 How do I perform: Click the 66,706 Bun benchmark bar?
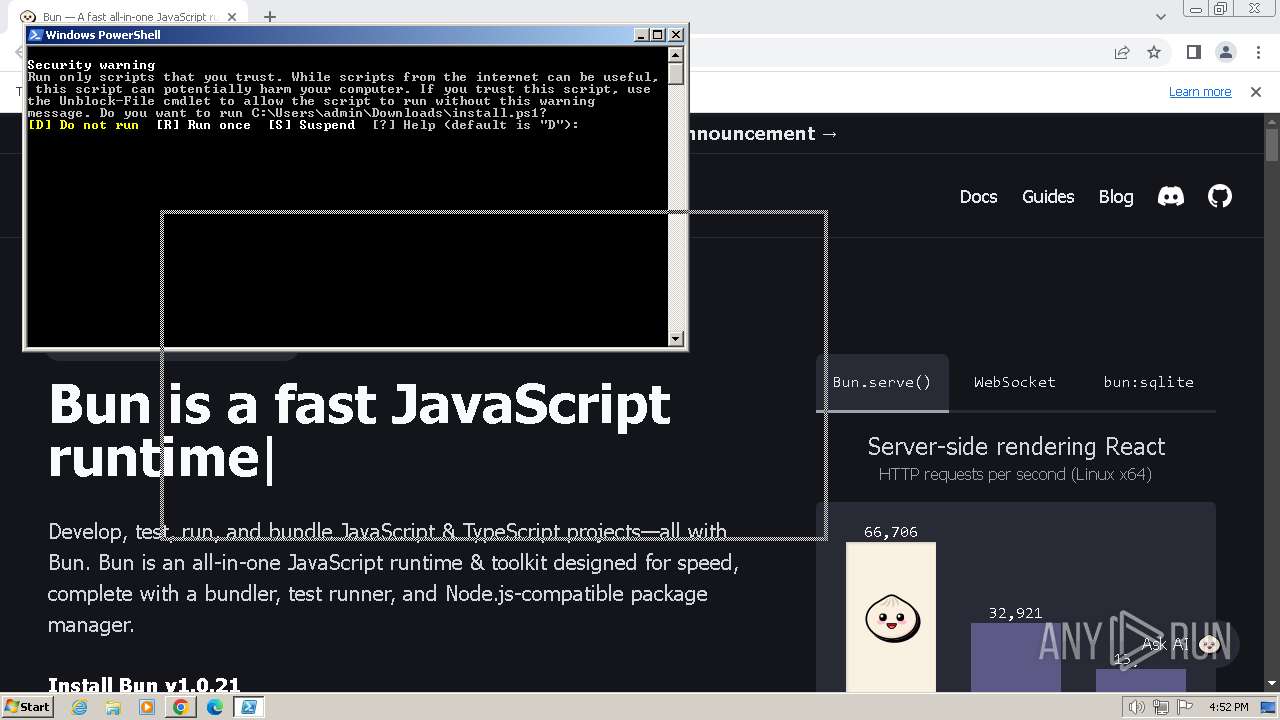[891, 616]
